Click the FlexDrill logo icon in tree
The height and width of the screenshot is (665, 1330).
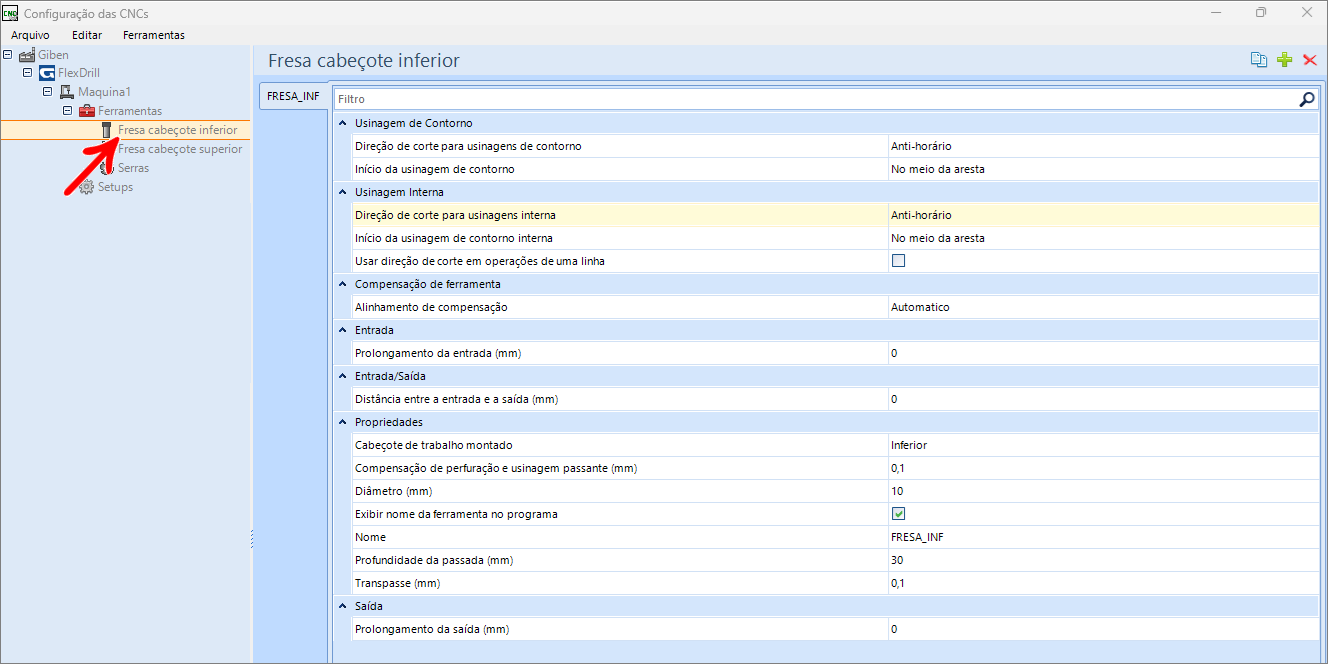coord(47,73)
